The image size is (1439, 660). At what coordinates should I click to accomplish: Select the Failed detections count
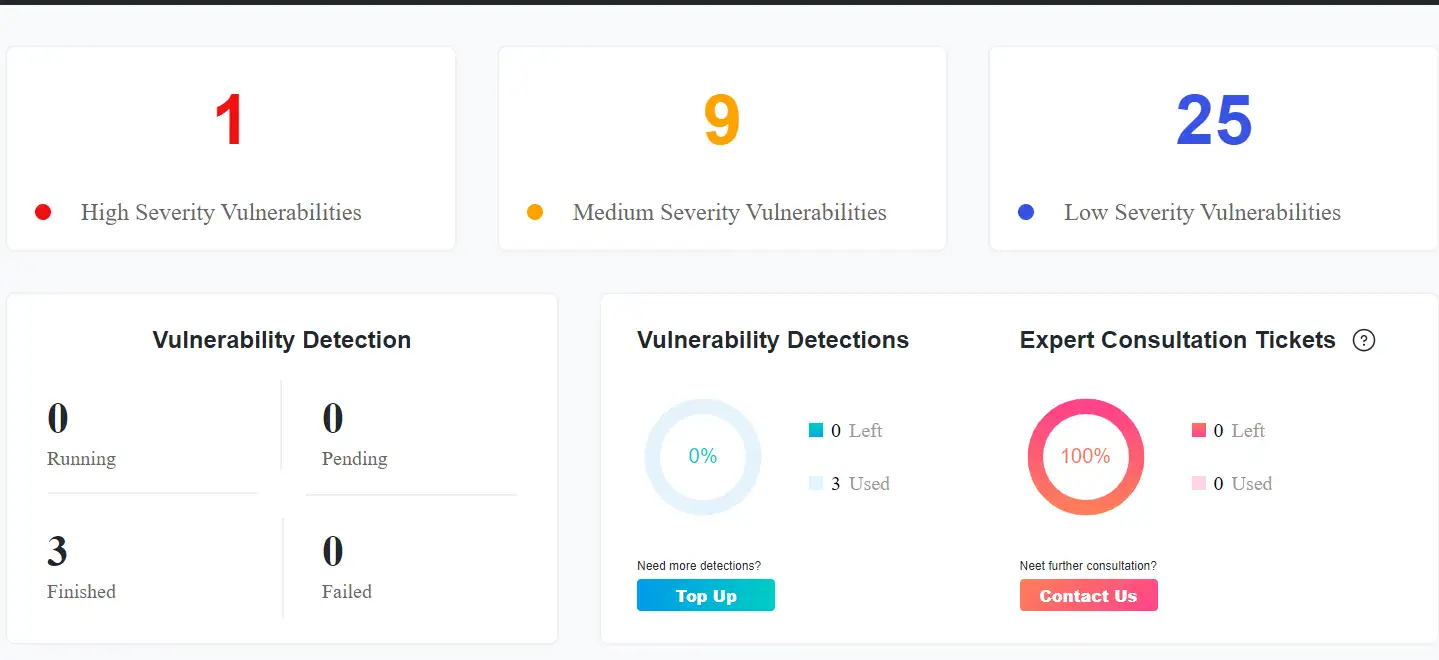click(332, 551)
